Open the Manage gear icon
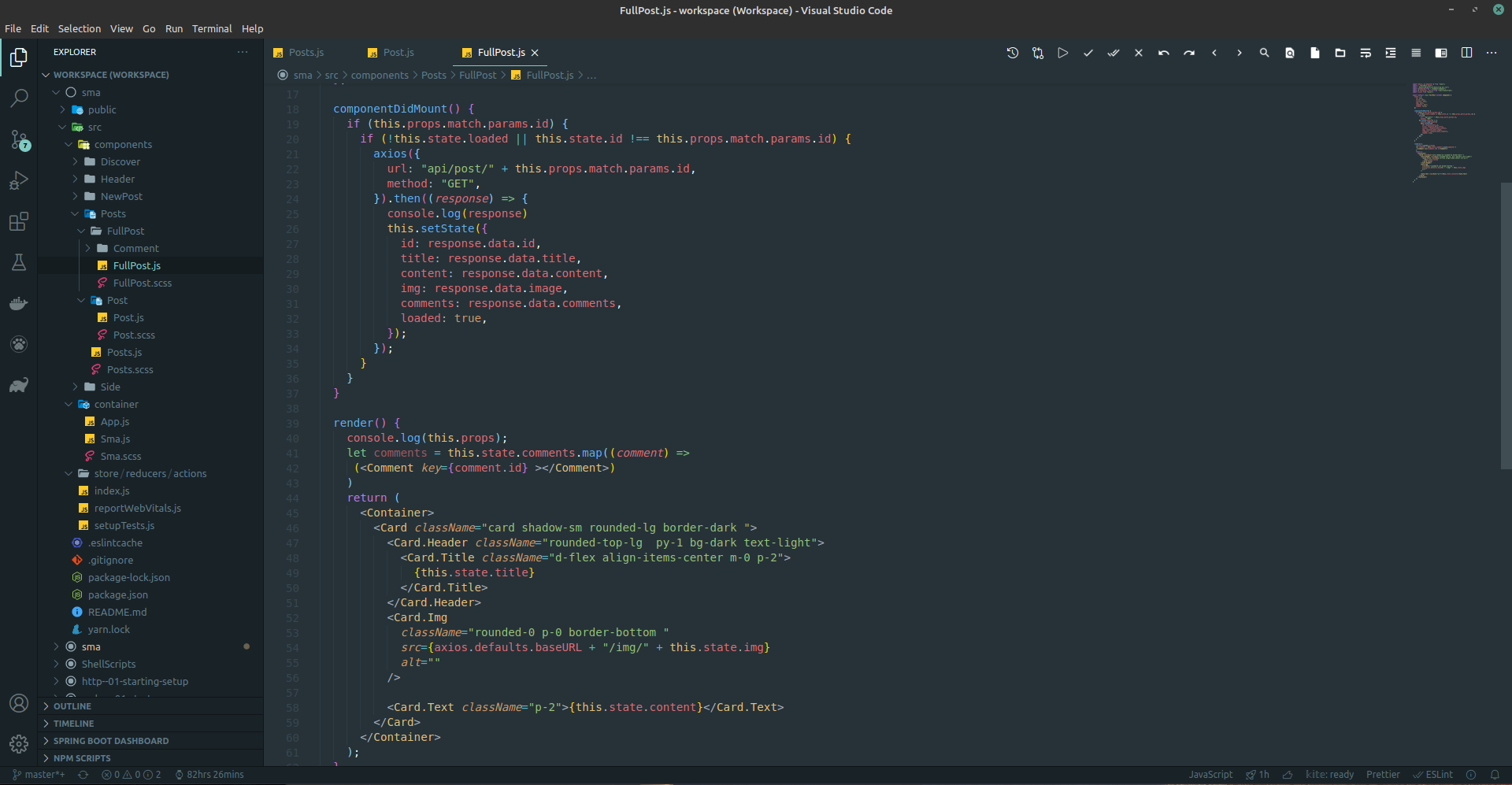The height and width of the screenshot is (785, 1512). (x=19, y=743)
